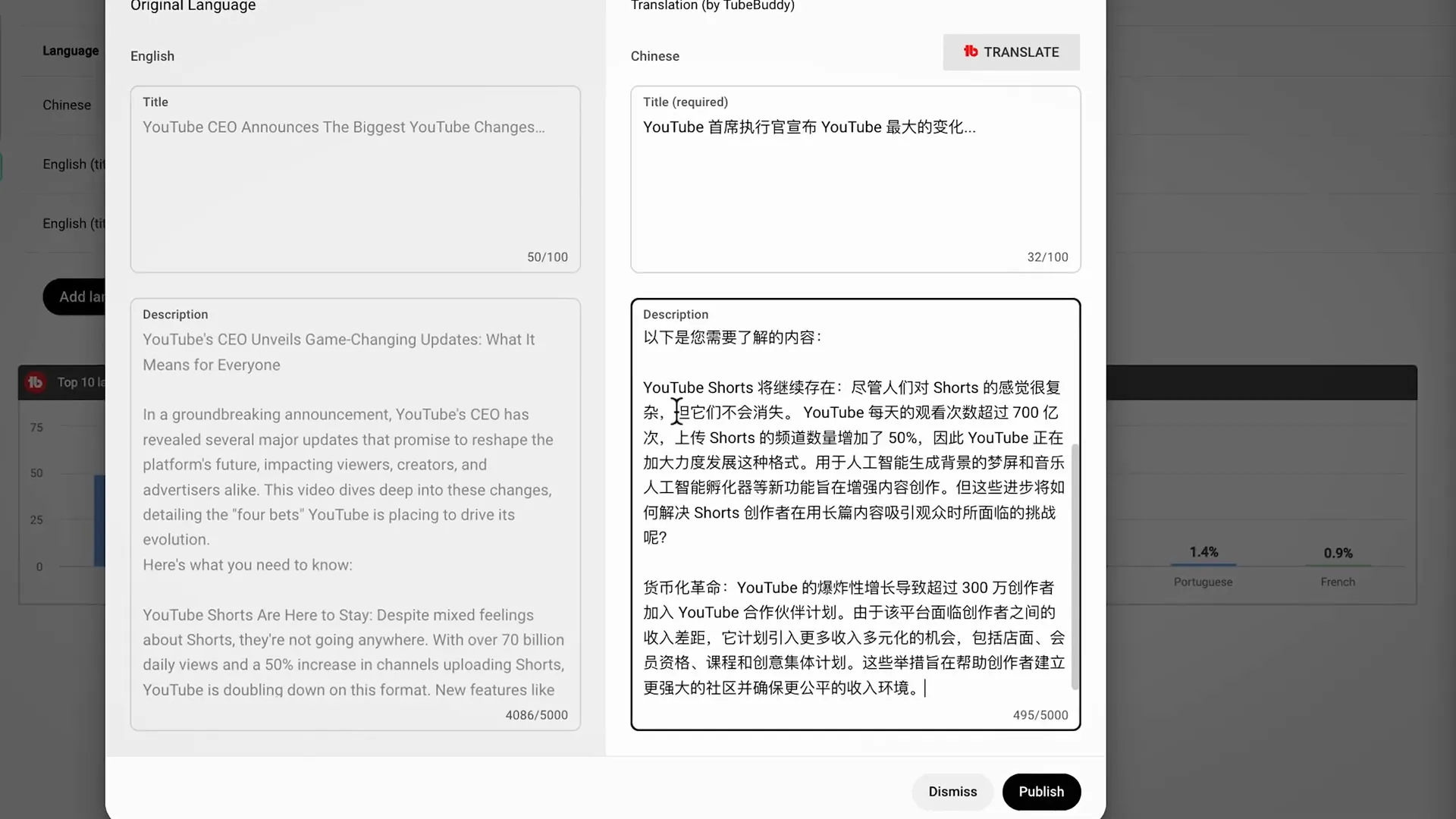
Task: Open the Chinese target language selector
Action: click(655, 55)
